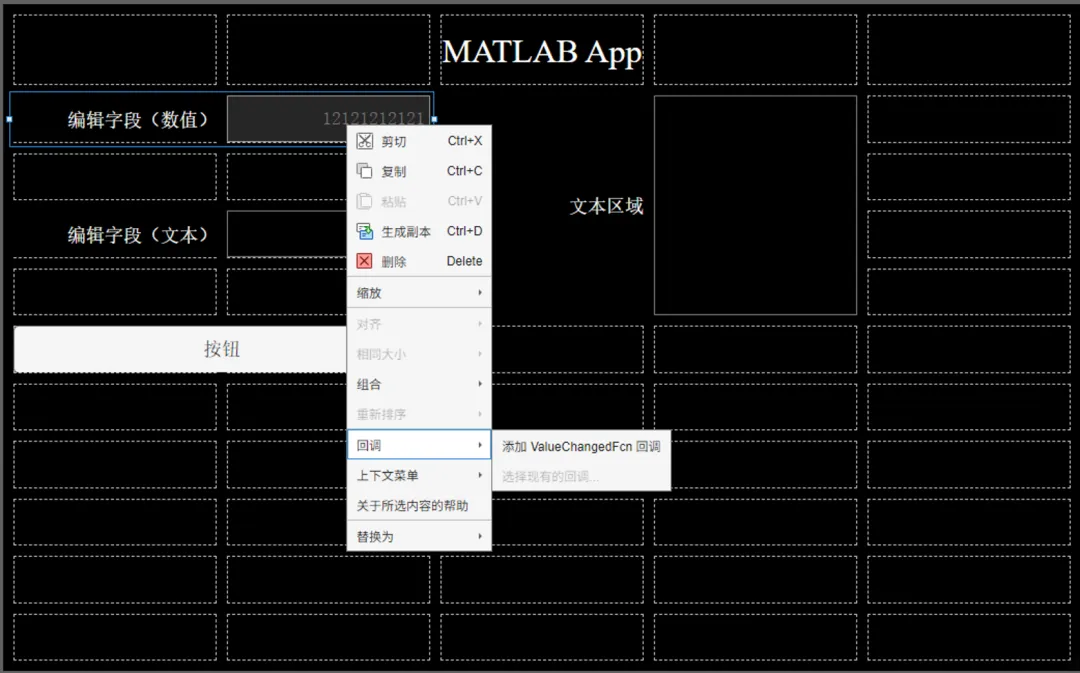Expand the 替换为 submenu arrow
1080x673 pixels.
click(x=480, y=536)
